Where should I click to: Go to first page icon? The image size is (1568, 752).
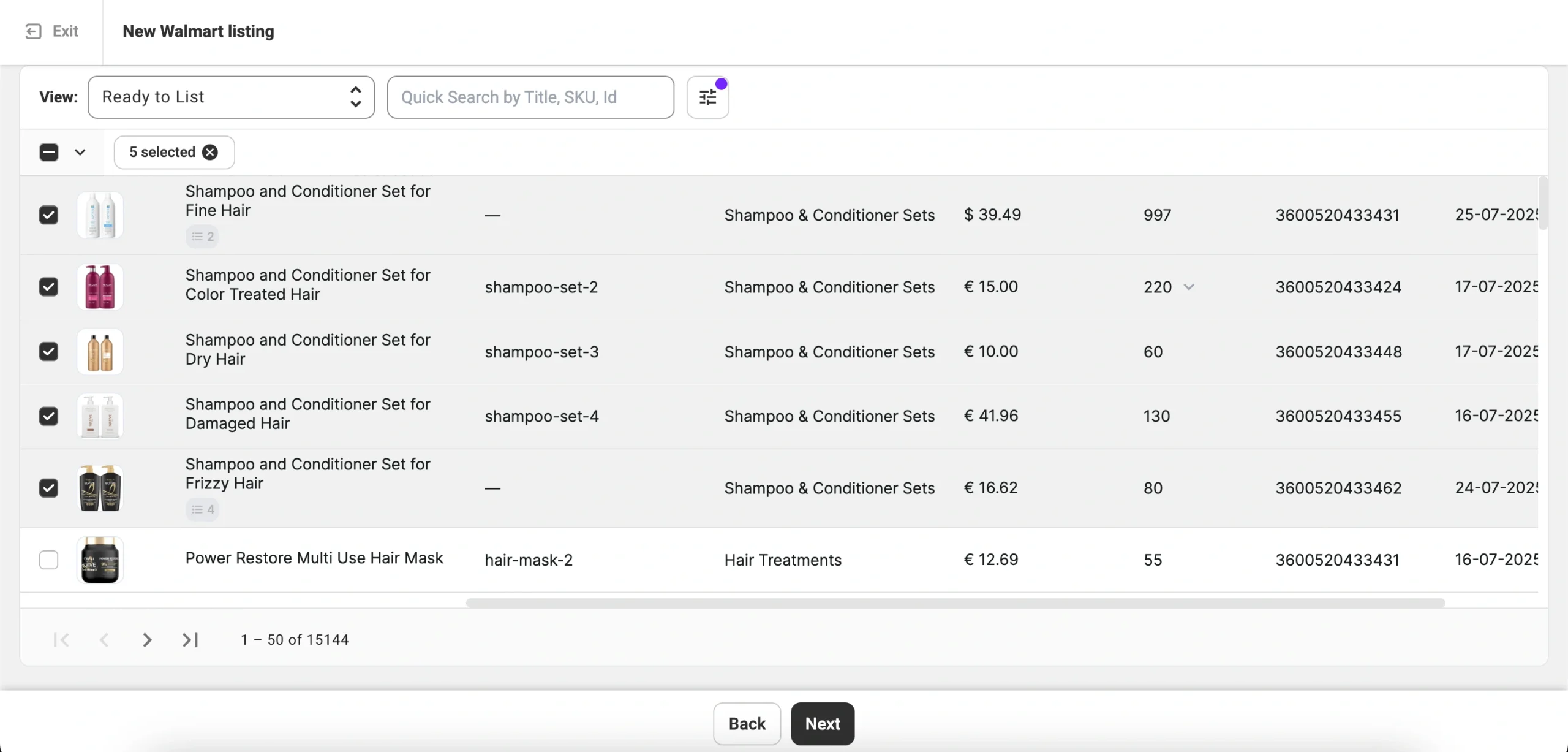pos(61,640)
